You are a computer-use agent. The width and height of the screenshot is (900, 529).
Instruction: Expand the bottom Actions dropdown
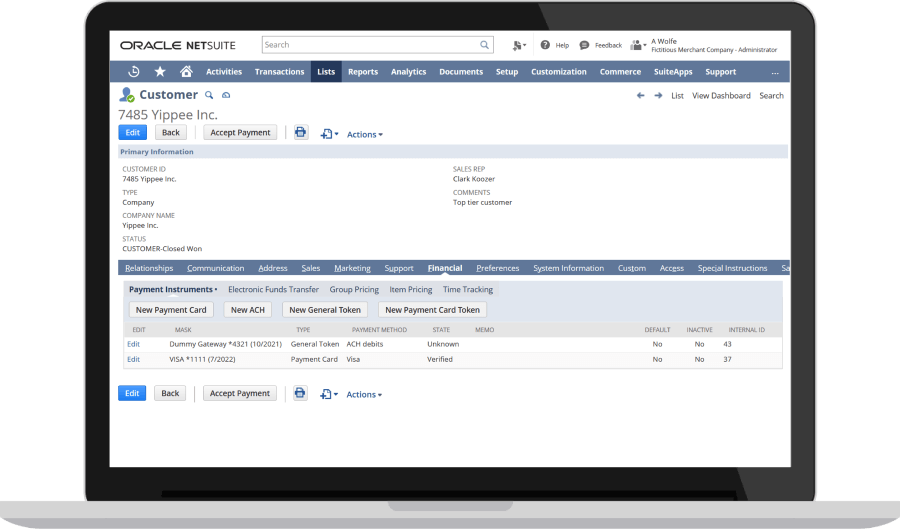click(364, 395)
